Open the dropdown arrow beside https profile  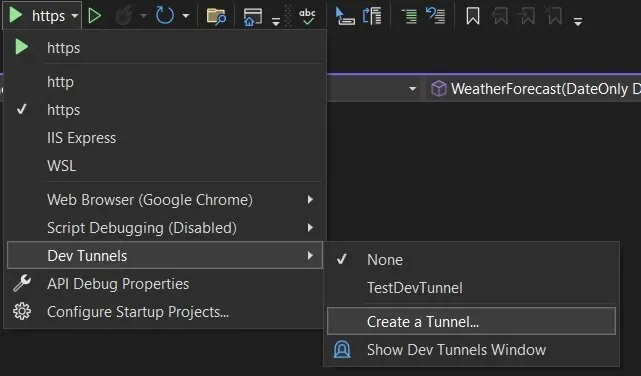tap(74, 16)
